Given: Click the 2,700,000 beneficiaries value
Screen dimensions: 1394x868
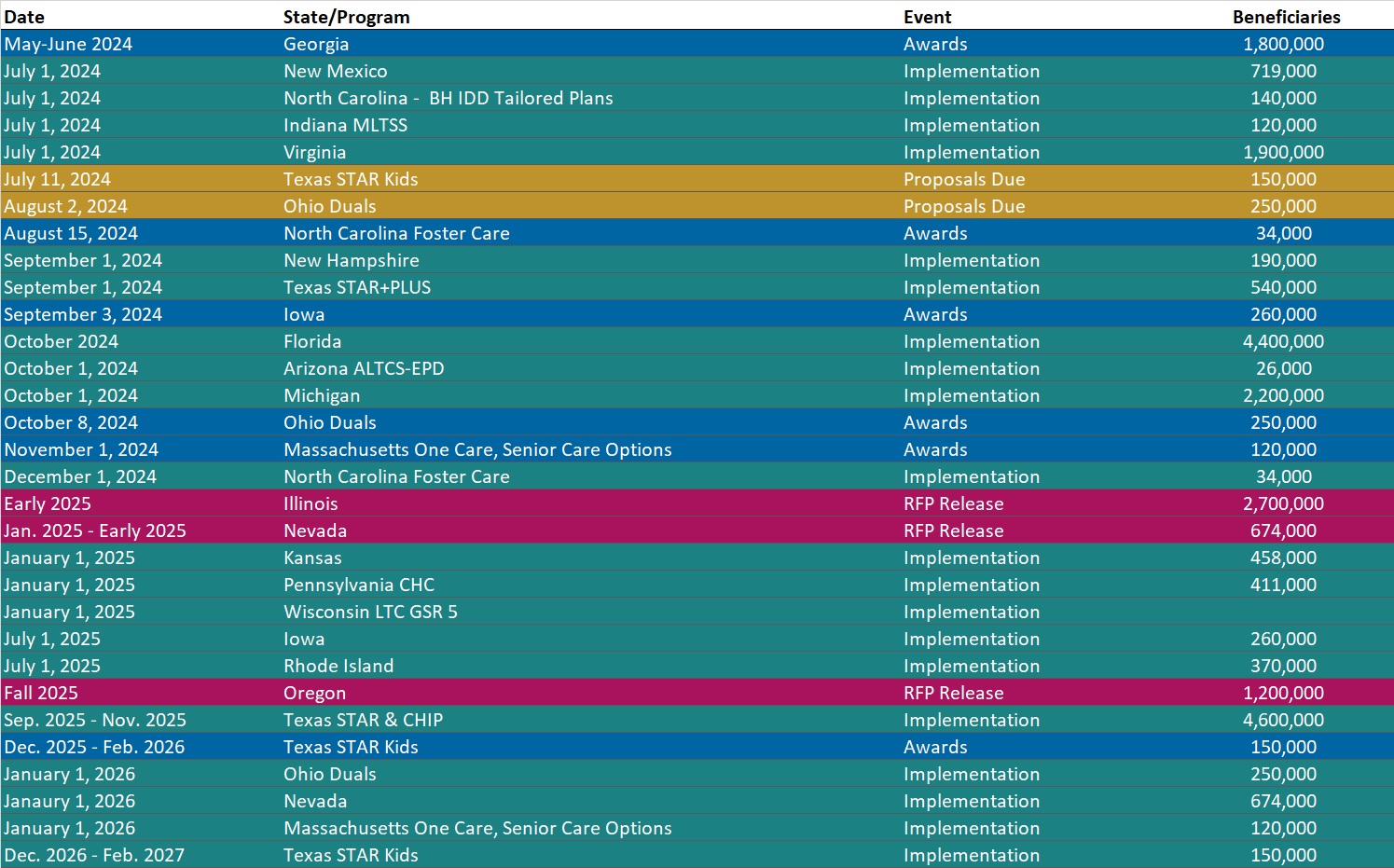Looking at the screenshot, I should pos(1283,503).
